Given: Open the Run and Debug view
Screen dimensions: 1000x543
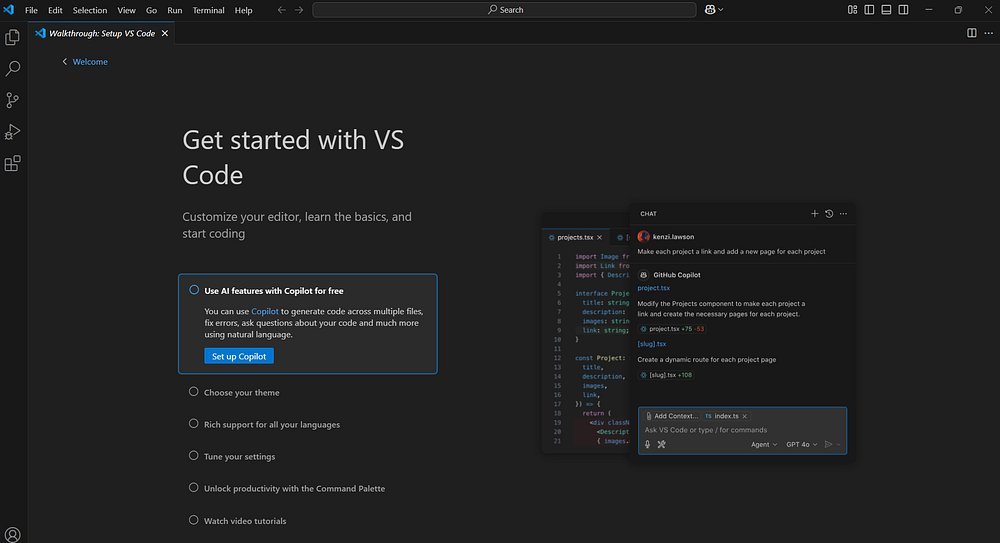Looking at the screenshot, I should coord(13,132).
